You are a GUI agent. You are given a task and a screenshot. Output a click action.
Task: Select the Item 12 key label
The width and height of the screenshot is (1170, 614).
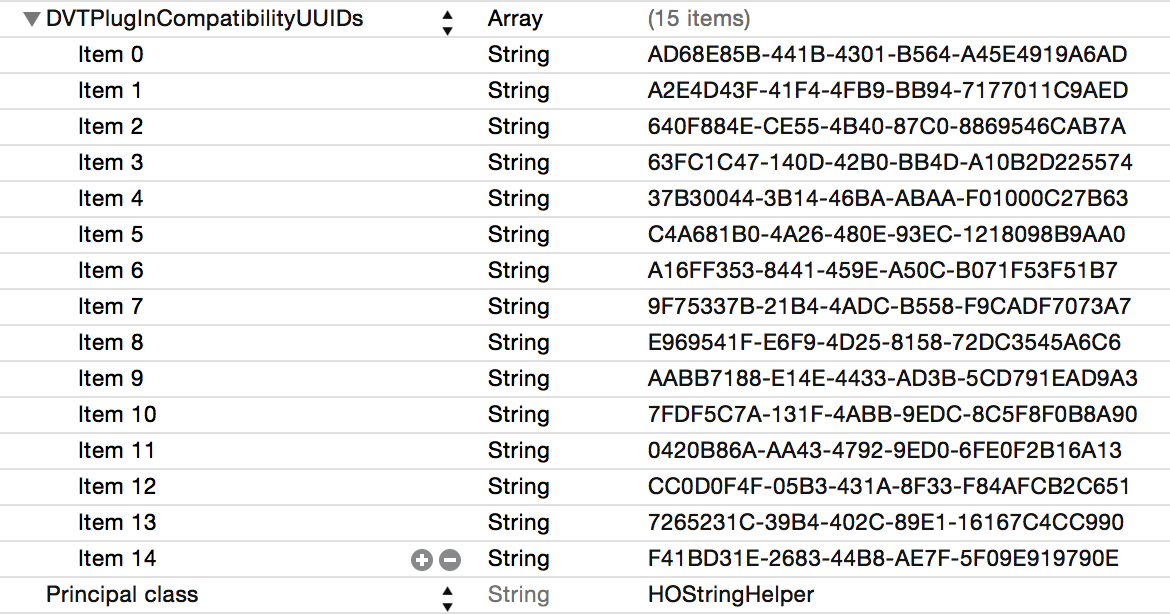tap(117, 486)
